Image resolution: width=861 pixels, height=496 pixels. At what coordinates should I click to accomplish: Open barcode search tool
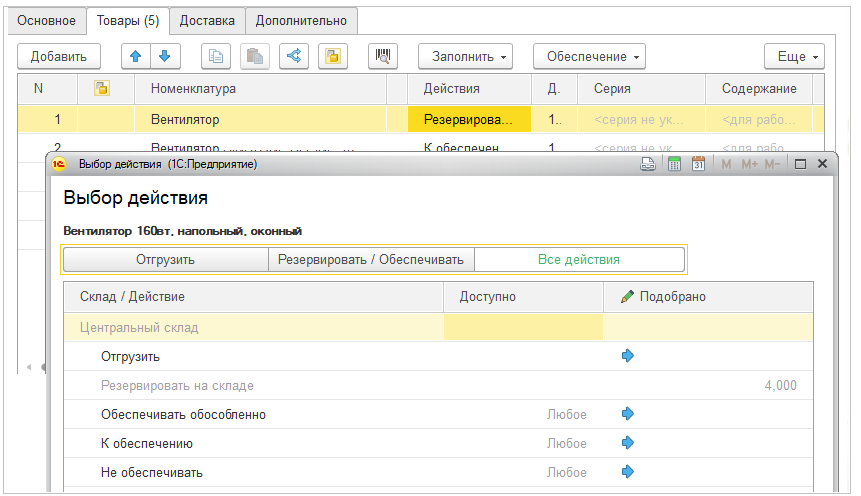coord(383,57)
